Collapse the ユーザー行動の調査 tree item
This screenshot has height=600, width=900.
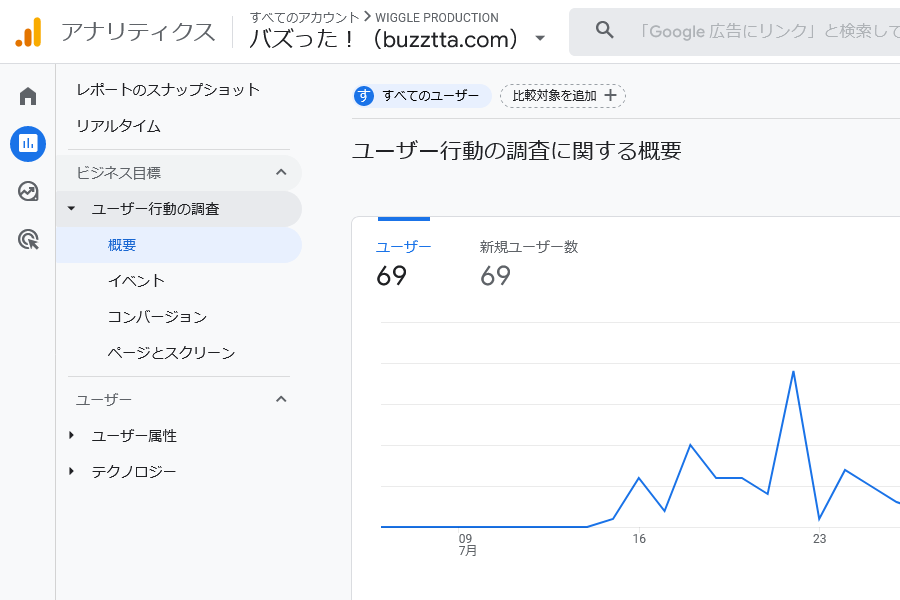71,209
